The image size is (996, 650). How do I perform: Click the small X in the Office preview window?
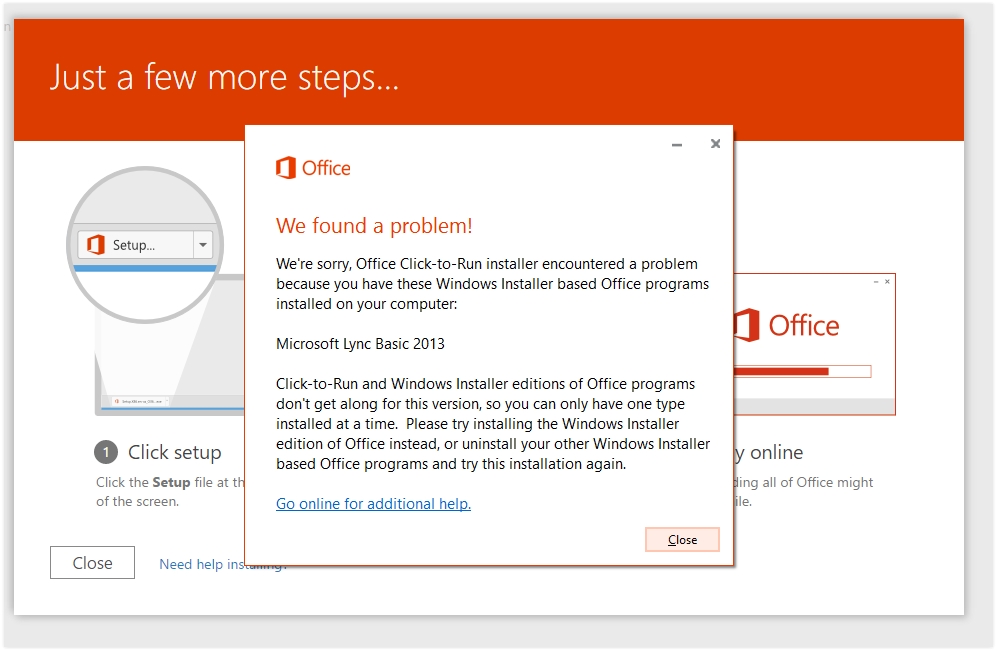(x=887, y=281)
